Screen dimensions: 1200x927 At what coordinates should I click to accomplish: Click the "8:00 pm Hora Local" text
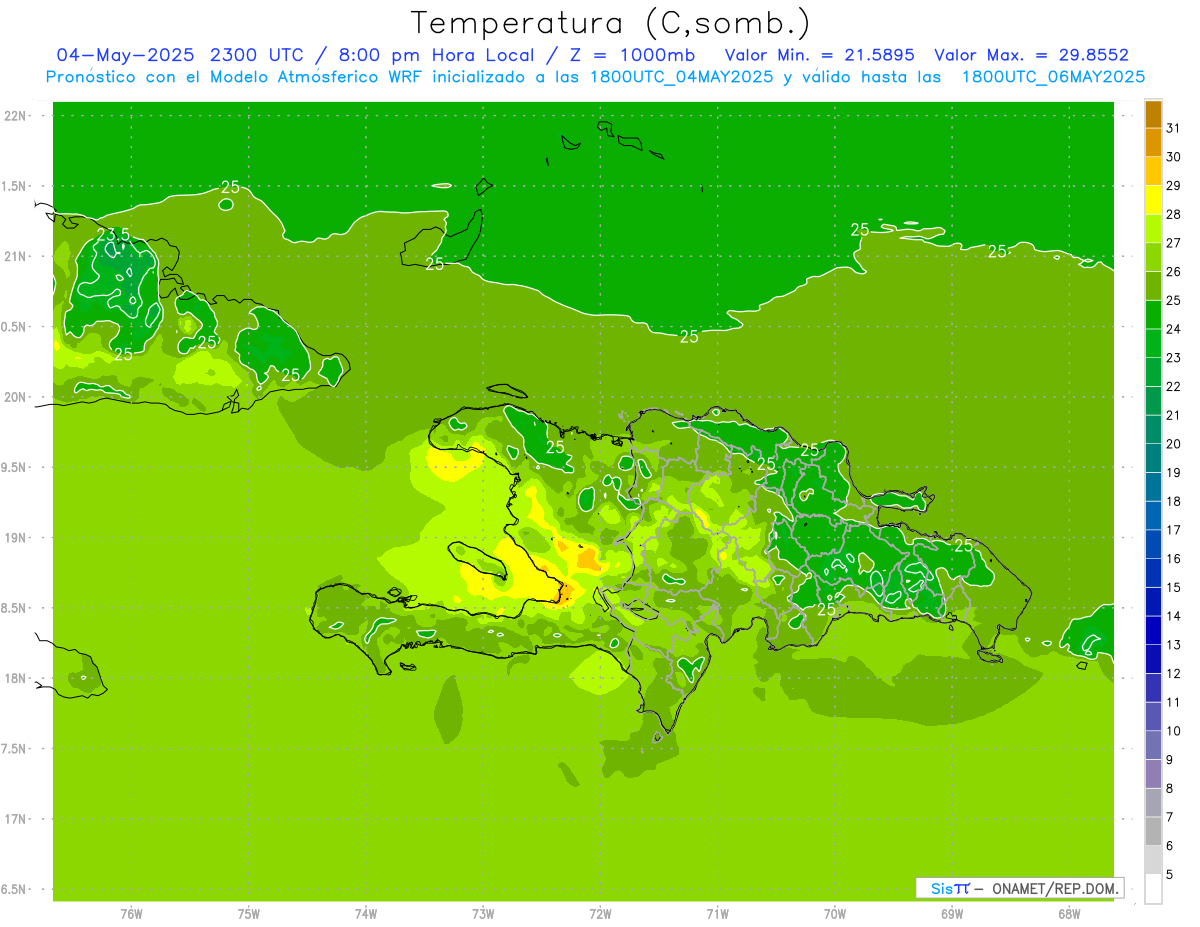437,55
